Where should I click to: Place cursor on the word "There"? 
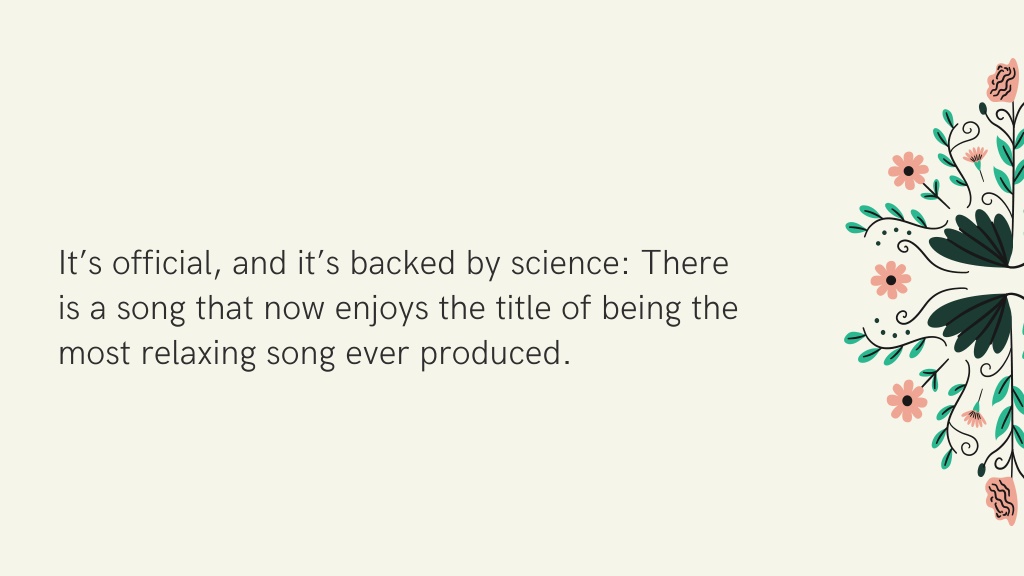(685, 263)
